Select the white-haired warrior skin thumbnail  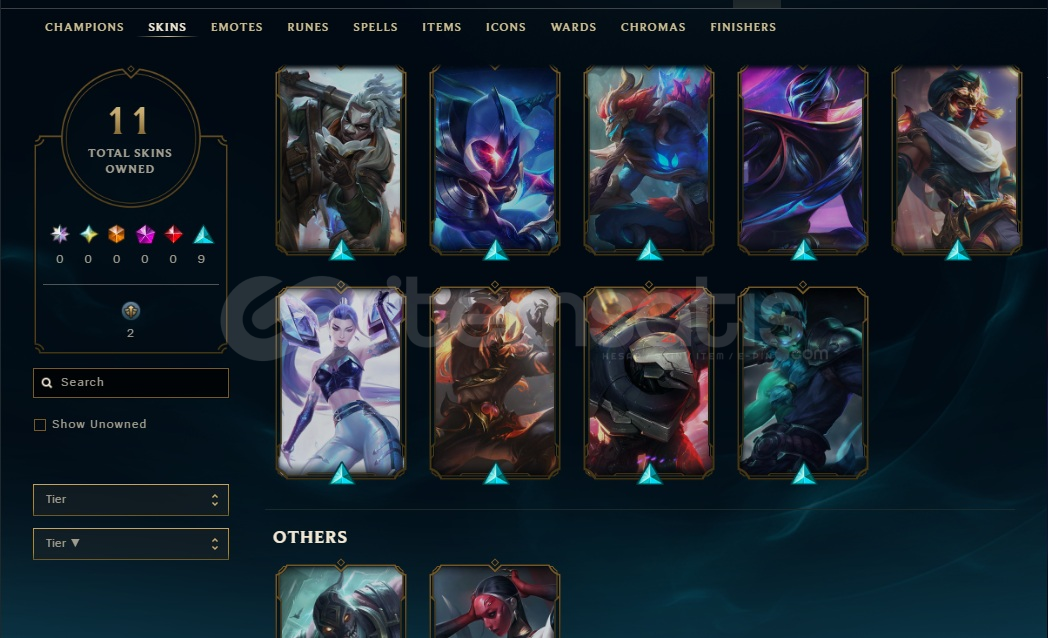coord(341,160)
